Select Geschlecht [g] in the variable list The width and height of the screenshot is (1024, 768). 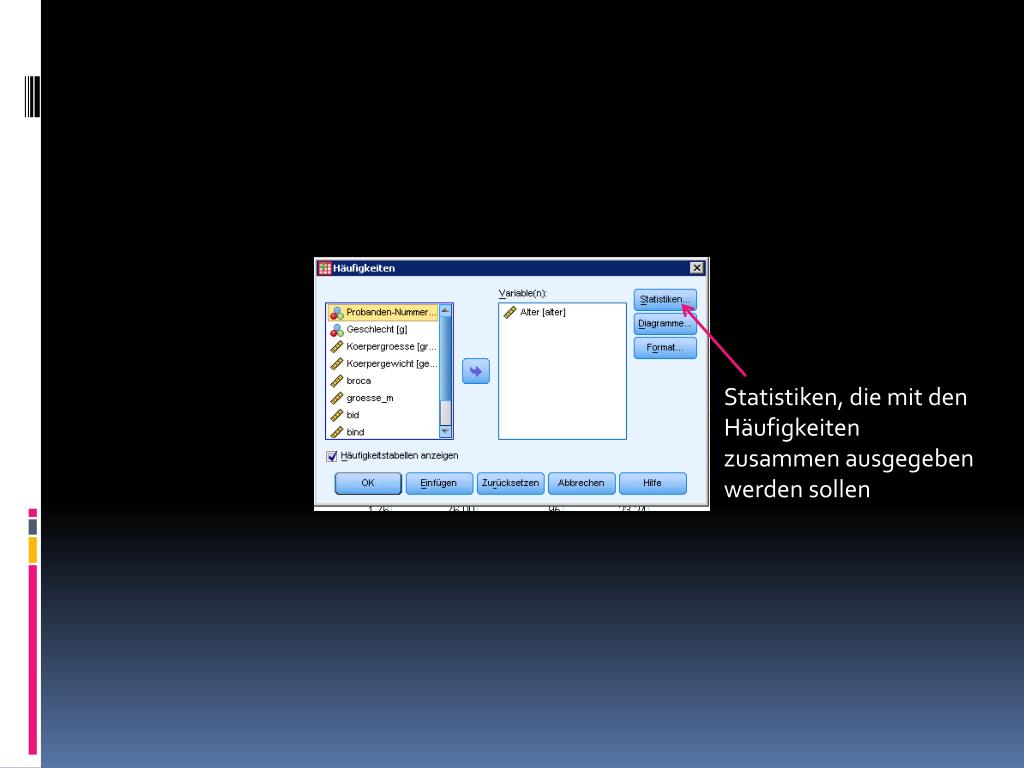click(383, 330)
